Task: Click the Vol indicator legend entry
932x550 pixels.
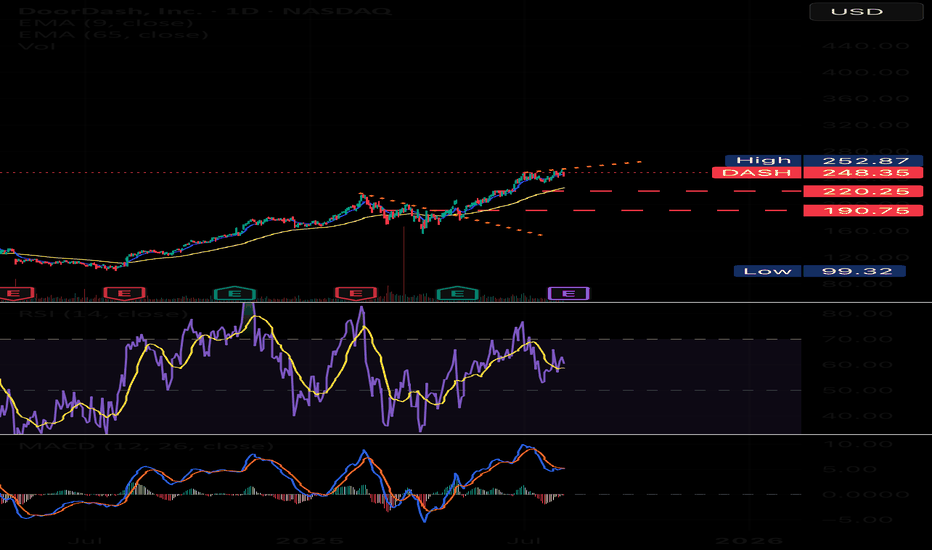Action: coord(37,46)
